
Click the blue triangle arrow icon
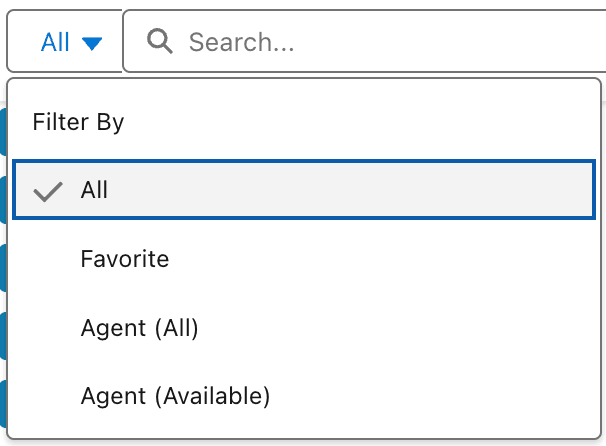(x=92, y=43)
